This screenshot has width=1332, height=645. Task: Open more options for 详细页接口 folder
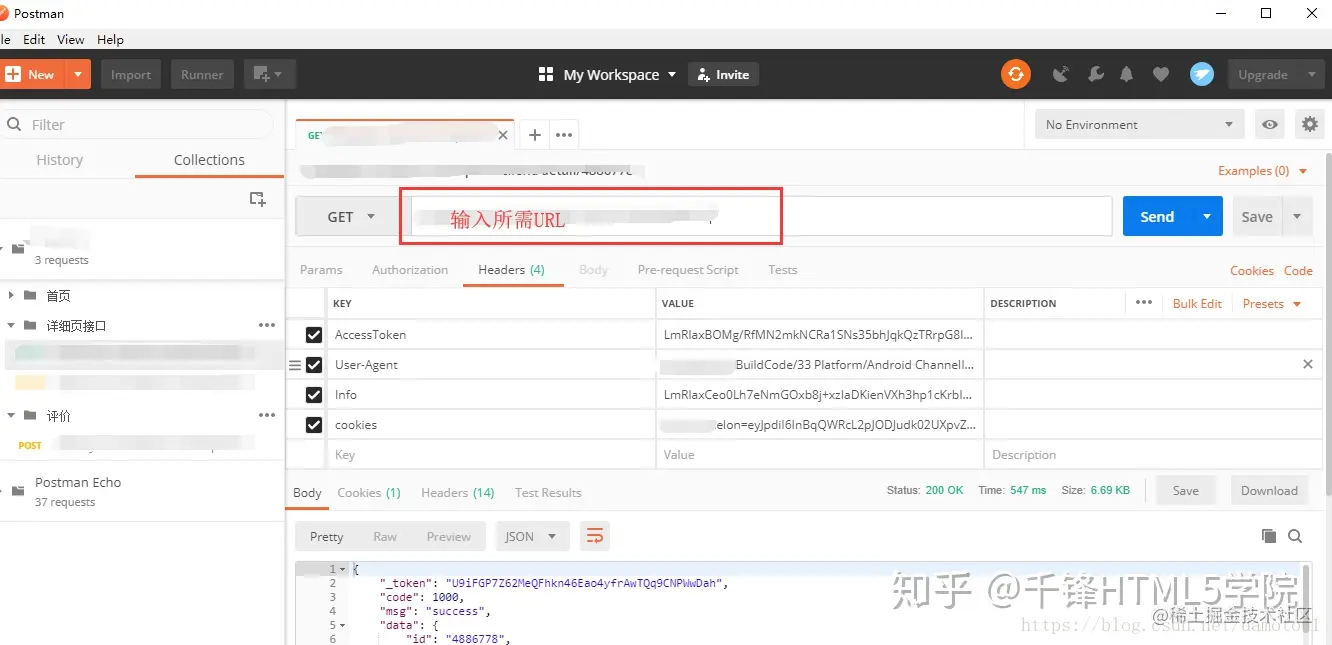coord(267,326)
